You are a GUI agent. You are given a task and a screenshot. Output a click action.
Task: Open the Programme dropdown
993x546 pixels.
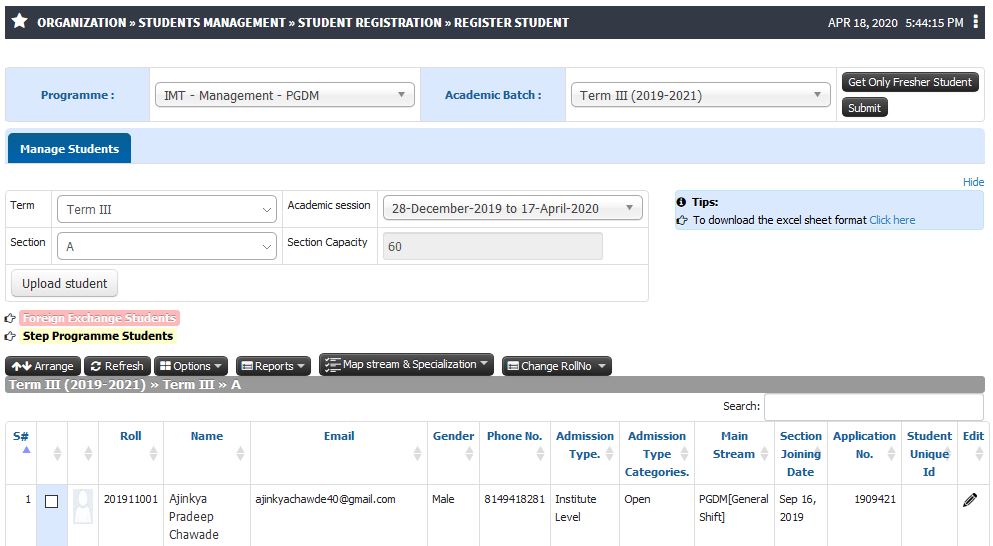click(x=285, y=95)
